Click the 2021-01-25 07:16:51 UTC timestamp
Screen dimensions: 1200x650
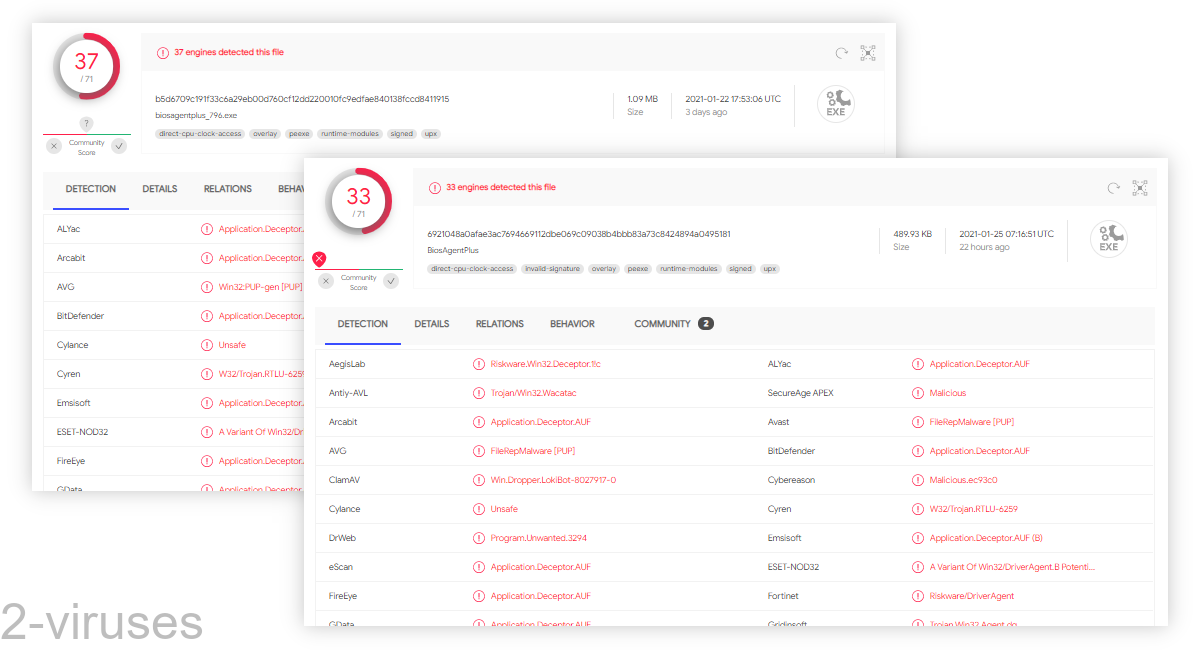click(1007, 234)
